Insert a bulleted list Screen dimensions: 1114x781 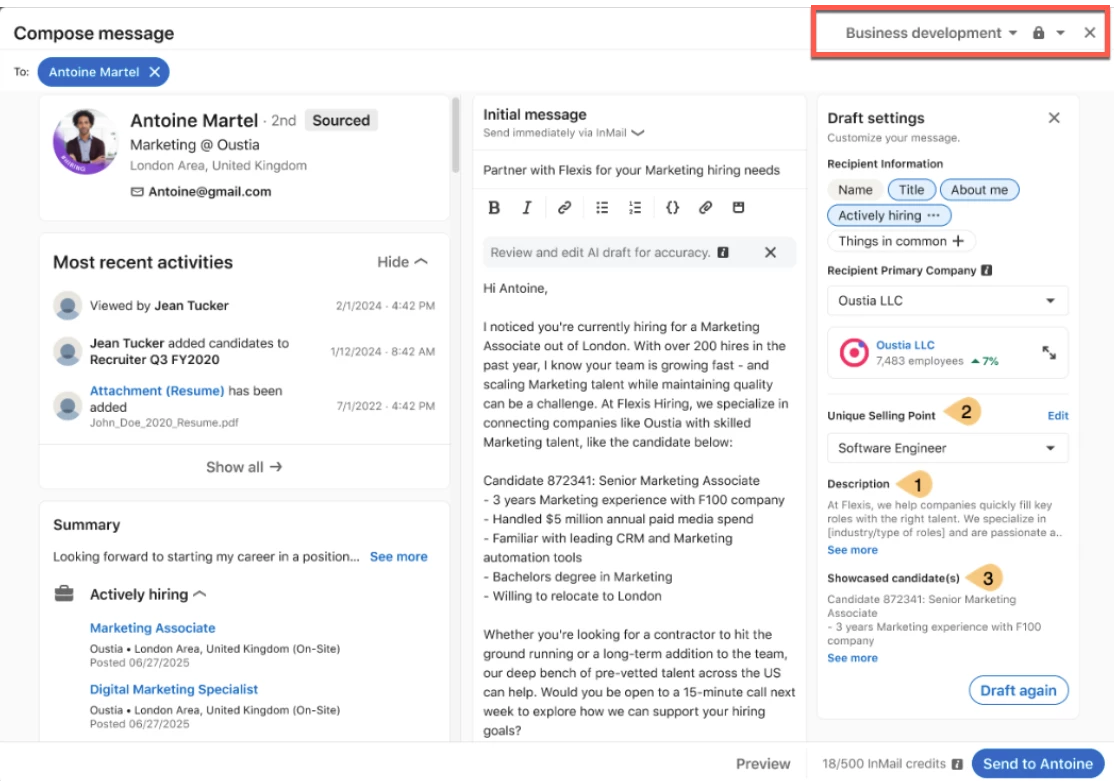tap(602, 208)
